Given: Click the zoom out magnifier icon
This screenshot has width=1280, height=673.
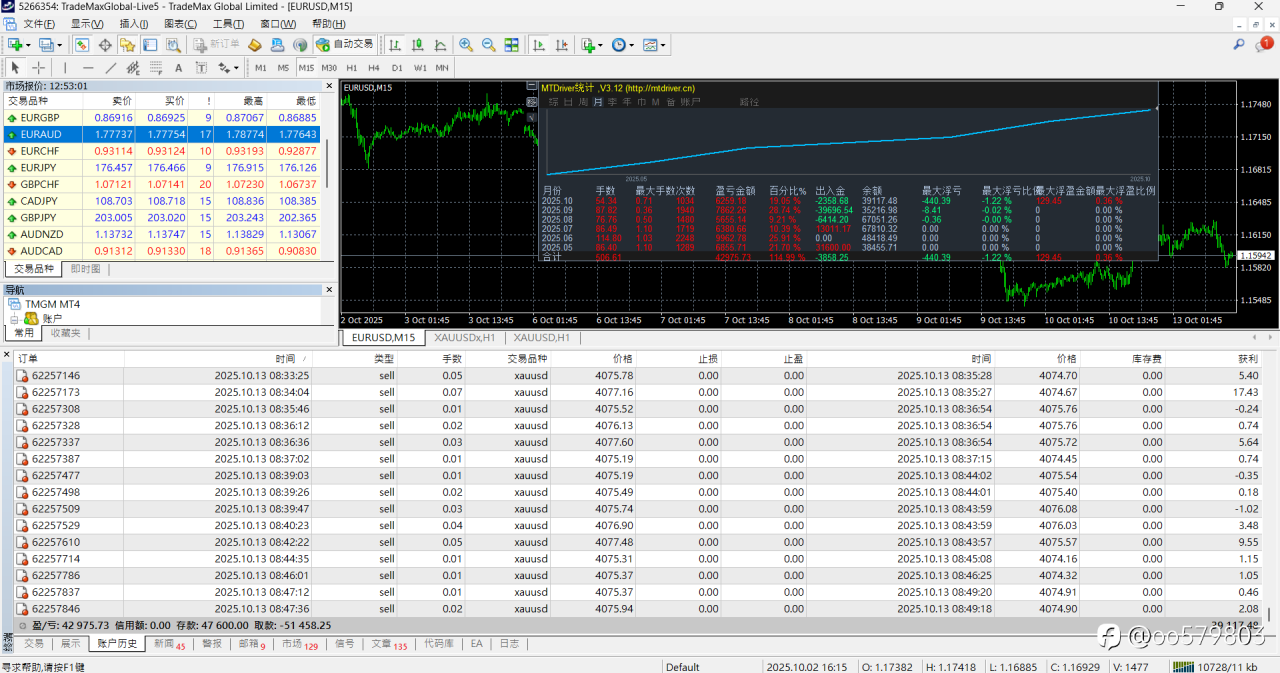Looking at the screenshot, I should click(489, 45).
